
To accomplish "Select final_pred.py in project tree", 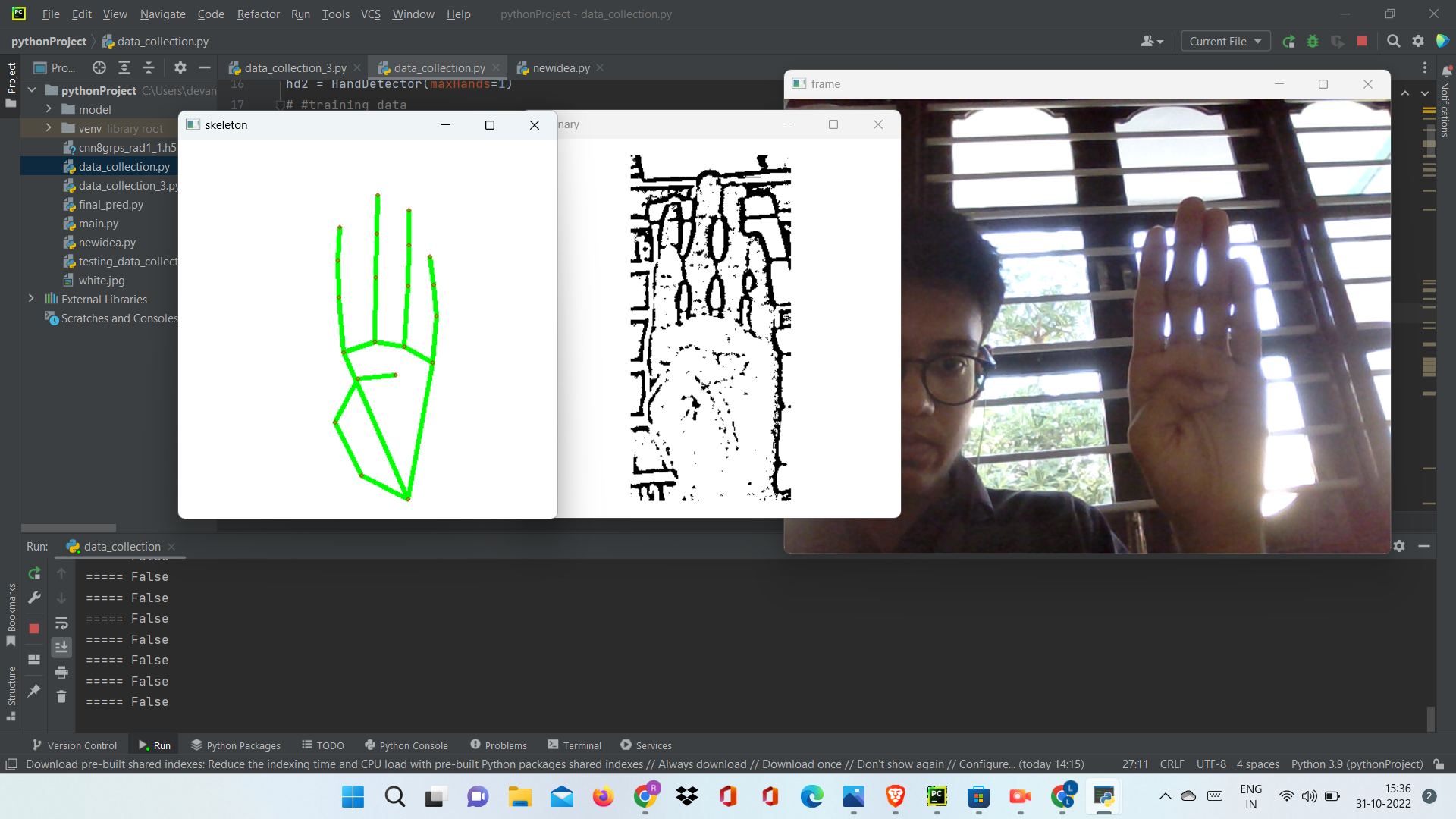I will (x=111, y=204).
